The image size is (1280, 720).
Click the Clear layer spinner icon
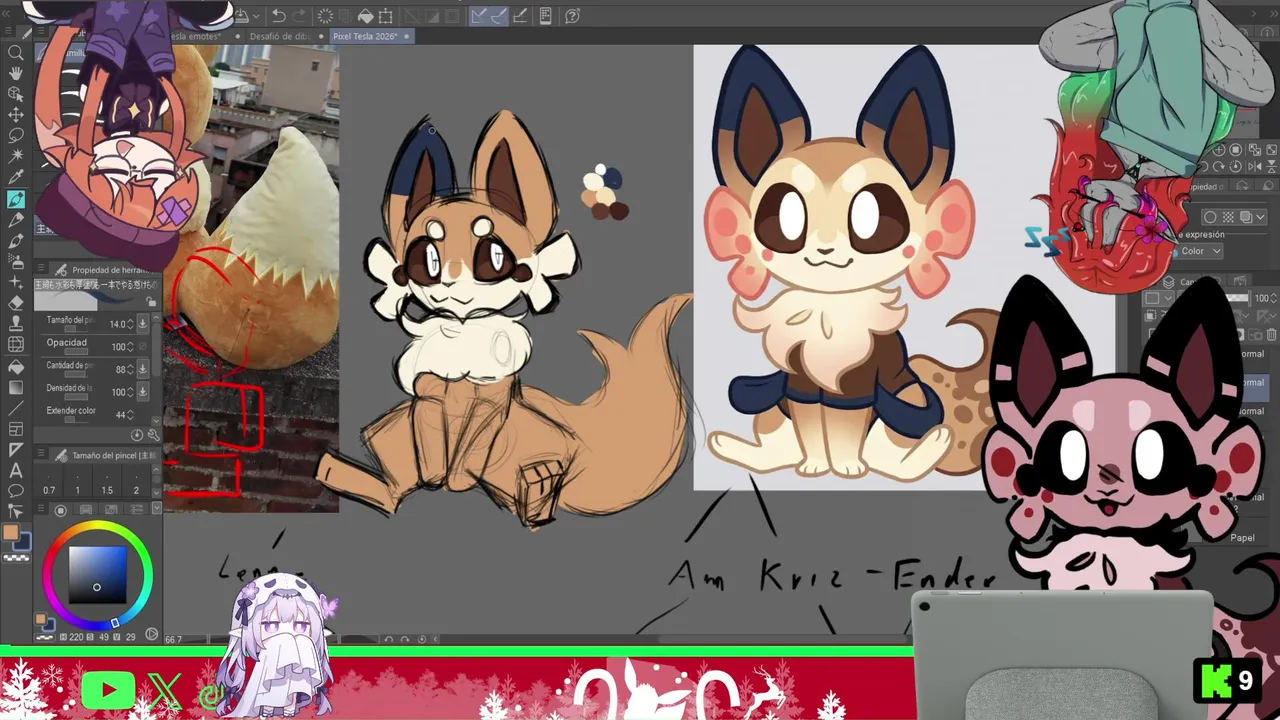(x=325, y=16)
